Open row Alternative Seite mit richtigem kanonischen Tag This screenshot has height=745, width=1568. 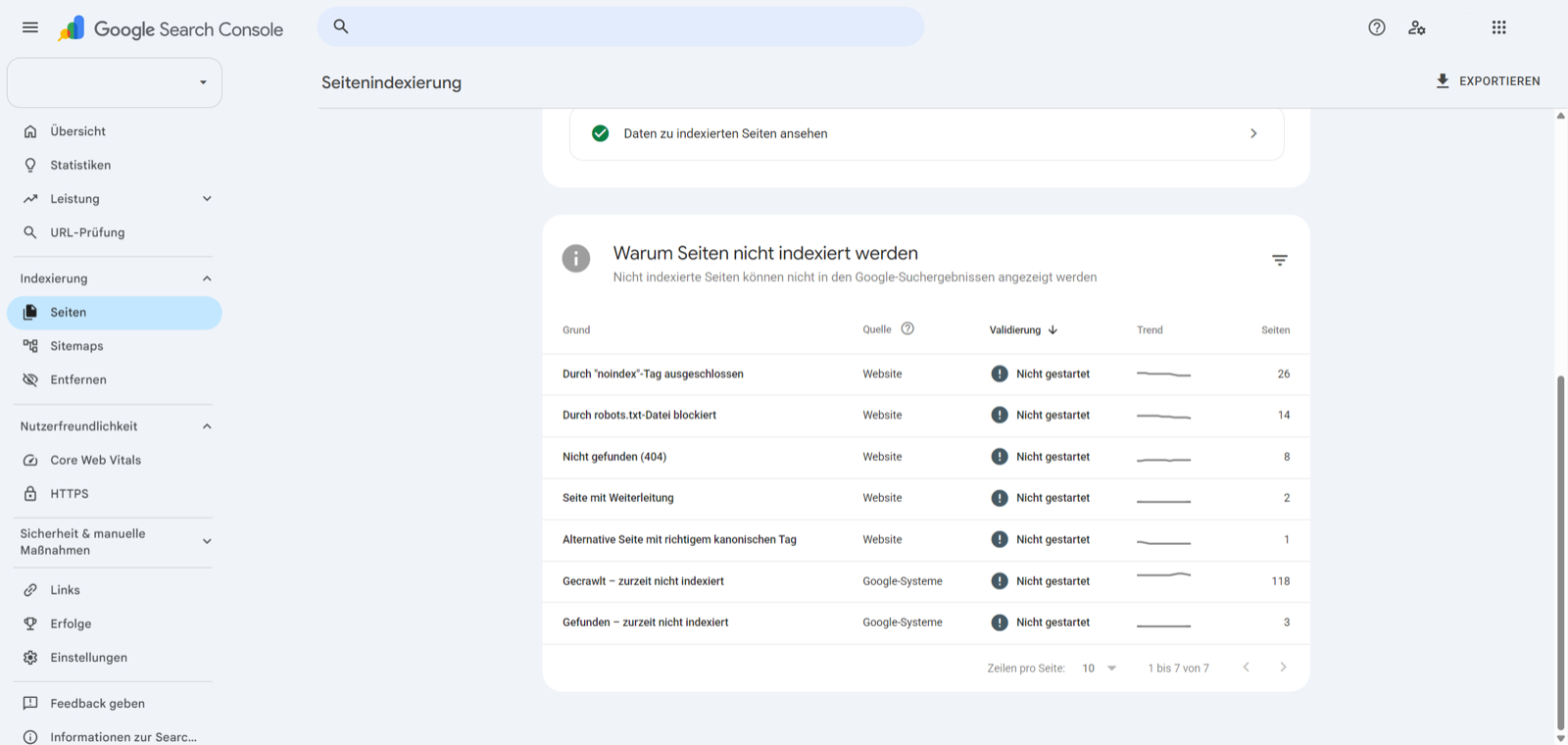pos(926,540)
